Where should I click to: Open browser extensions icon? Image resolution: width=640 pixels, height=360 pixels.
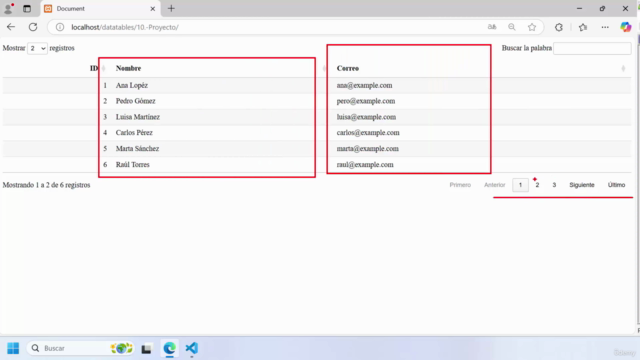(x=559, y=27)
